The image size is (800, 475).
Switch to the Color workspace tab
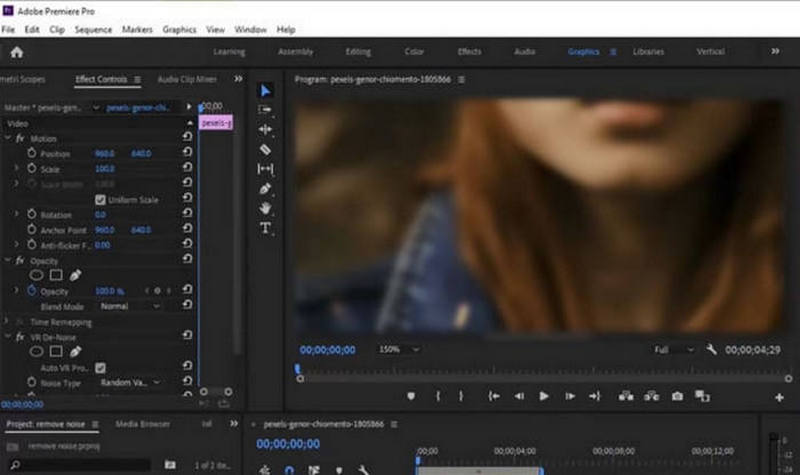[x=414, y=52]
